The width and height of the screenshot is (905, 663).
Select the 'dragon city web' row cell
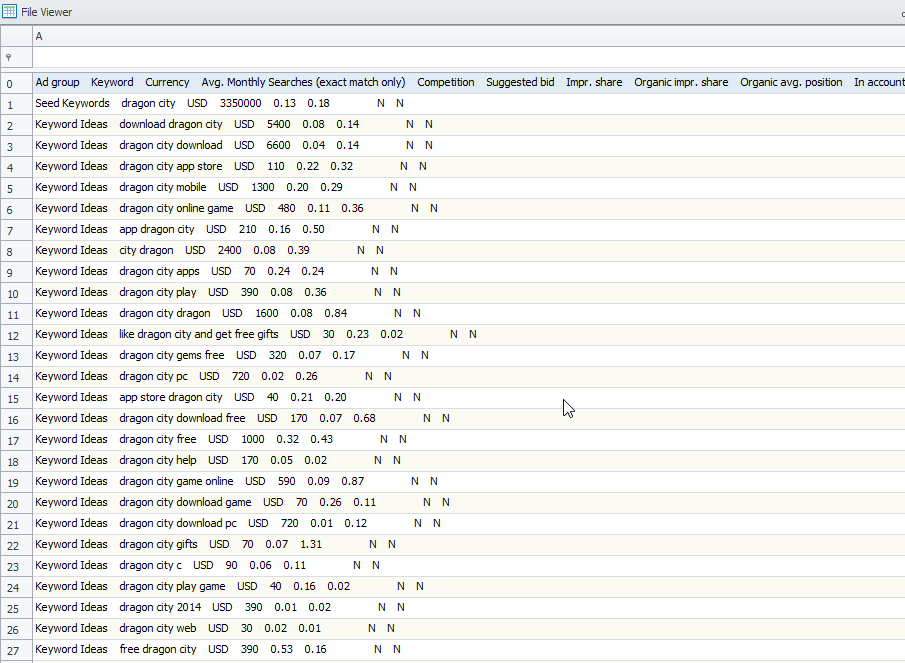coord(469,628)
